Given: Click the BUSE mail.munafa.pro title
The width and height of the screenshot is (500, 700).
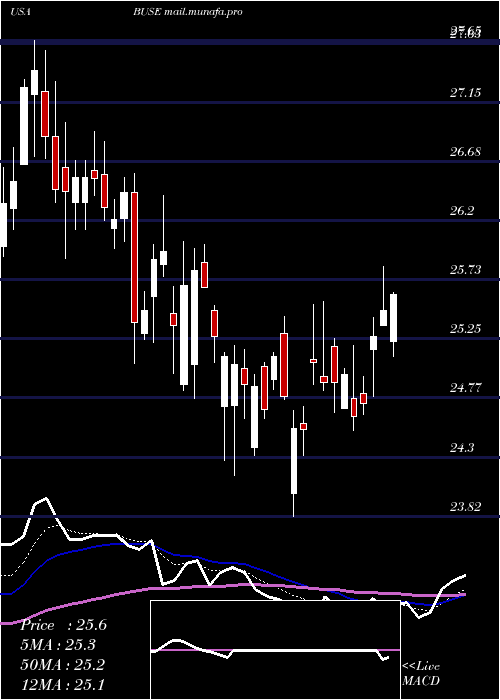Looking at the screenshot, I should click(188, 12).
